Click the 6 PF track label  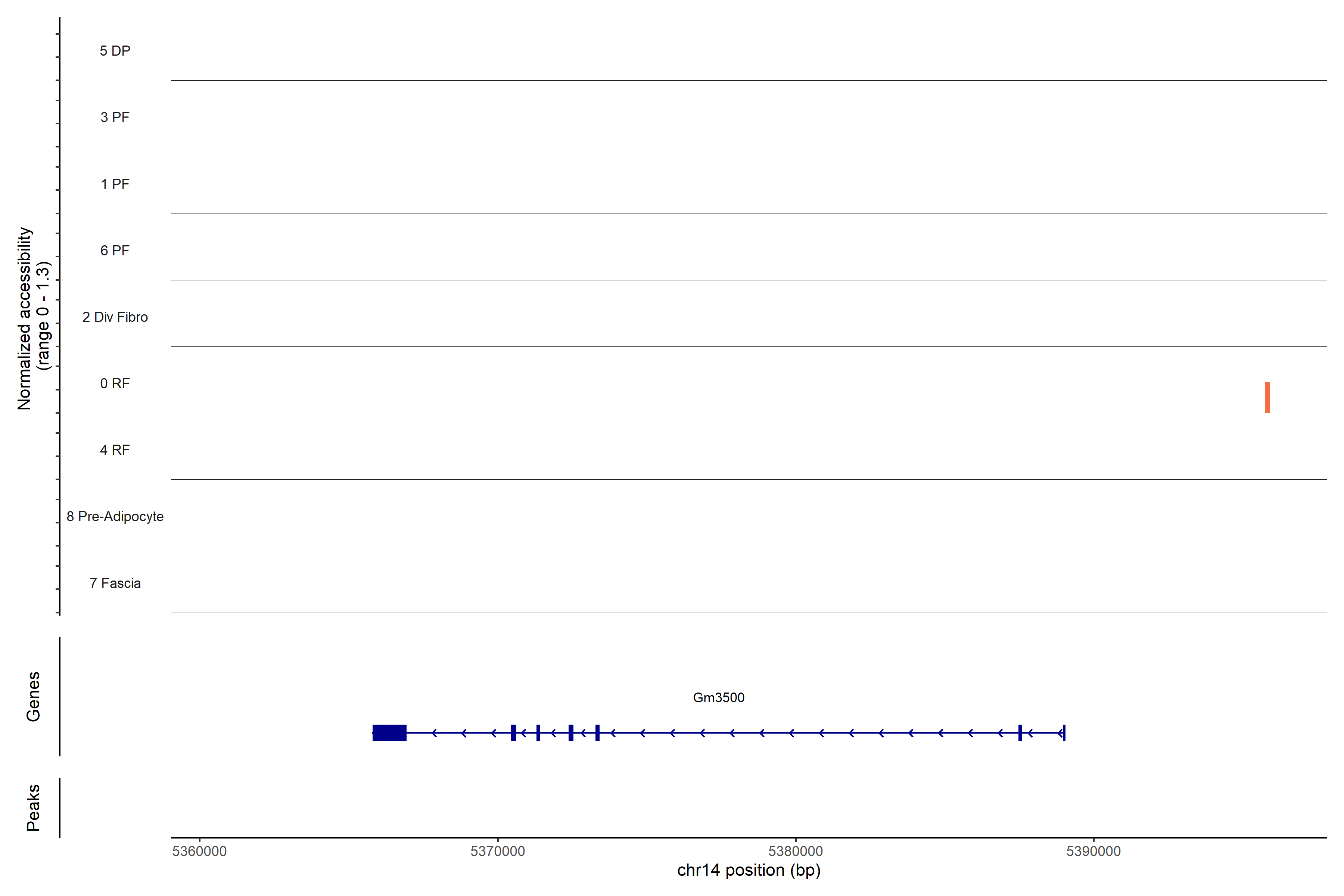point(115,251)
